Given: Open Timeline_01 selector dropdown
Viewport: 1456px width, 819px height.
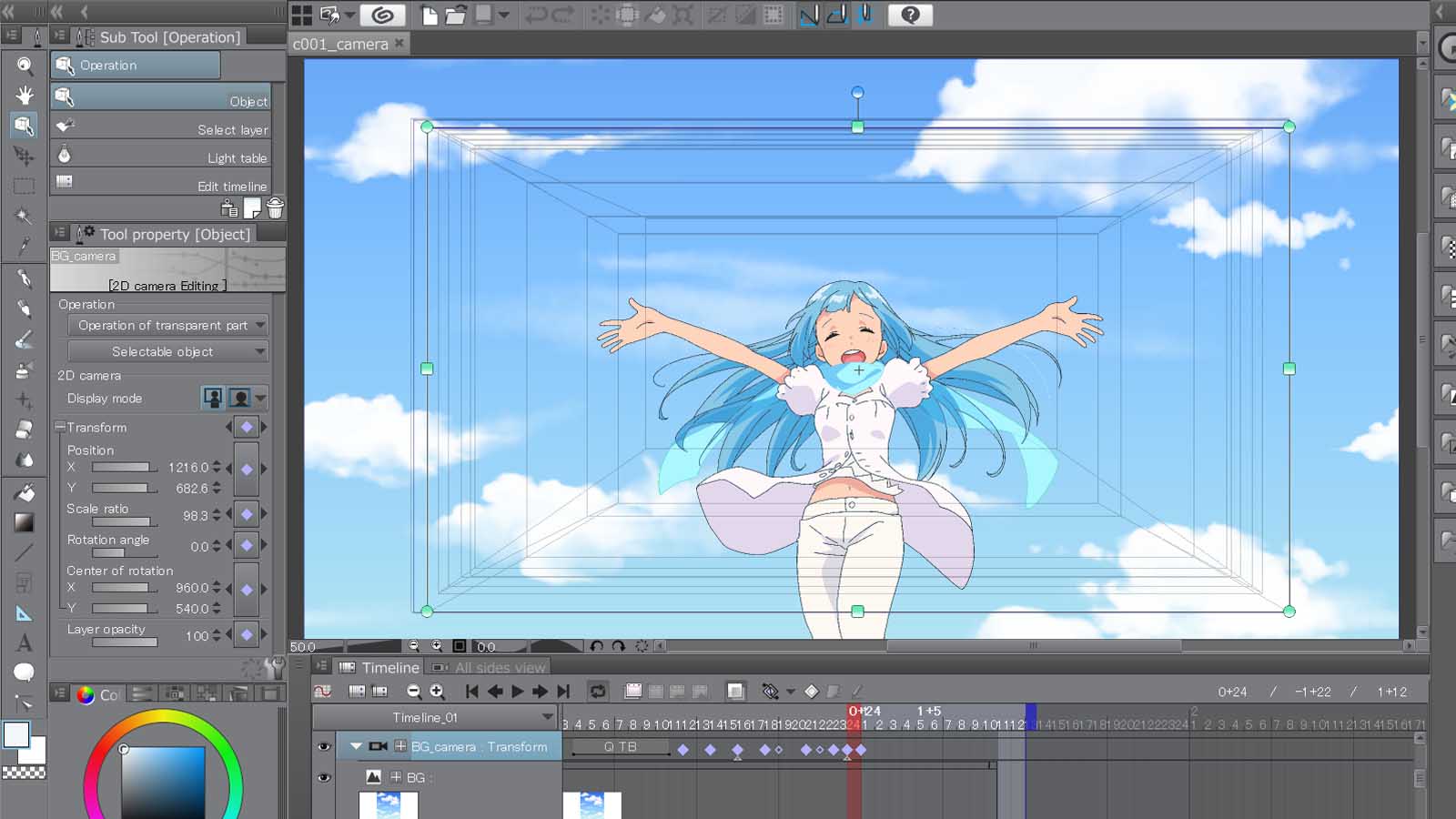Looking at the screenshot, I should (x=435, y=717).
